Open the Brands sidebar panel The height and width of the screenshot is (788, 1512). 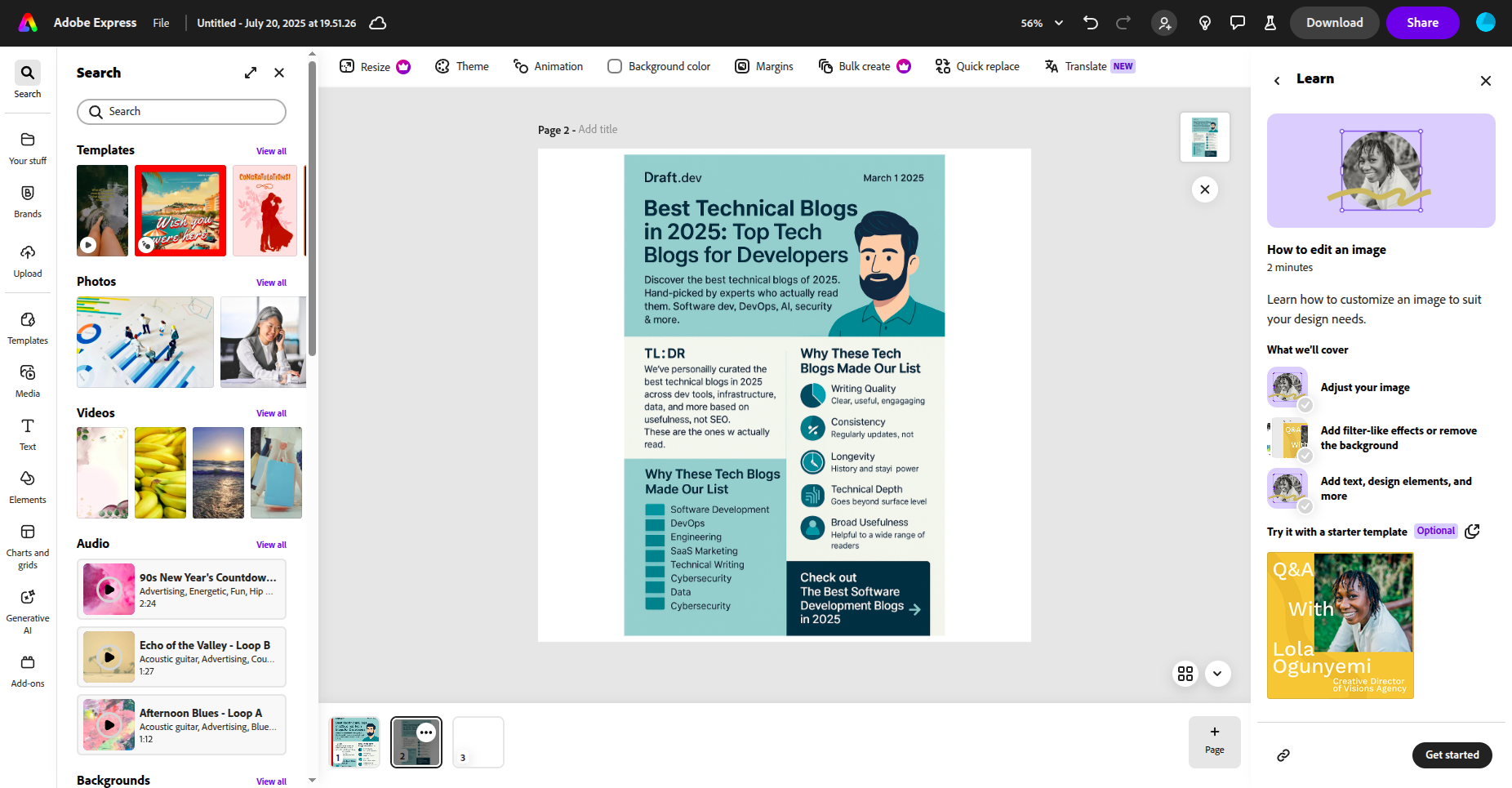pyautogui.click(x=28, y=201)
